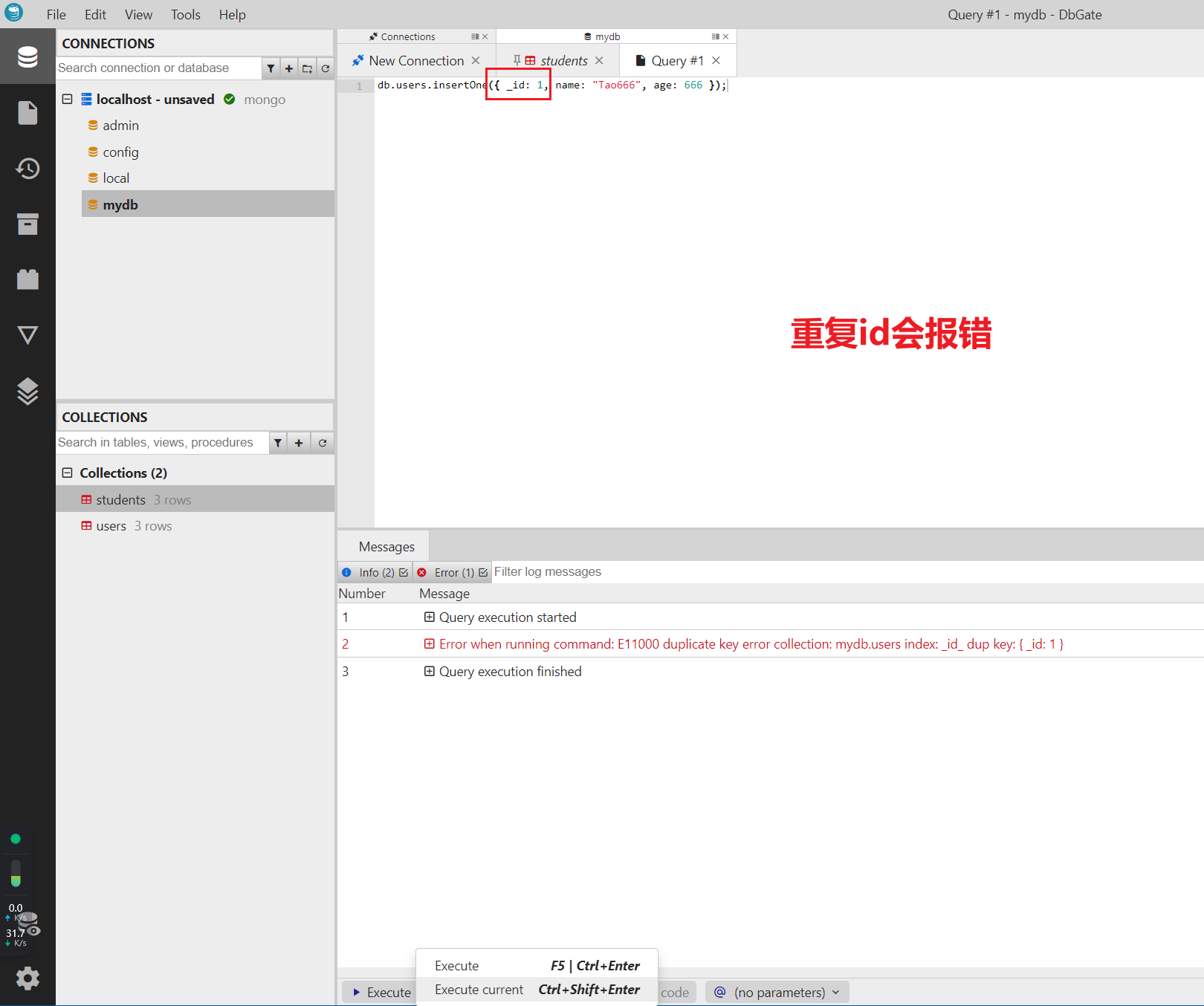Open the plugins sidebar icon
Viewport: 1204px width, 1006px height.
pos(27,279)
